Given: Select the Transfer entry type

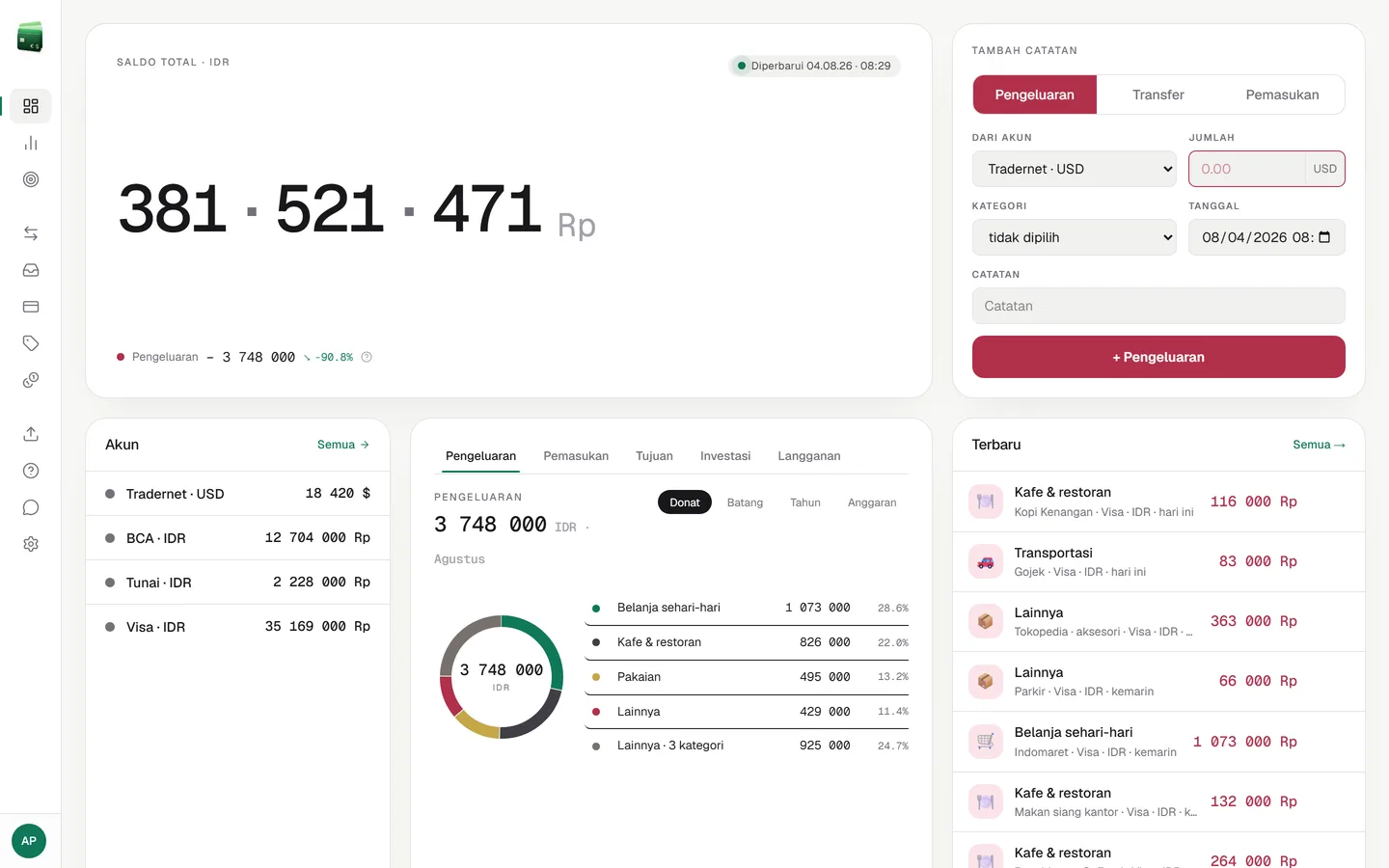Looking at the screenshot, I should click(1157, 95).
